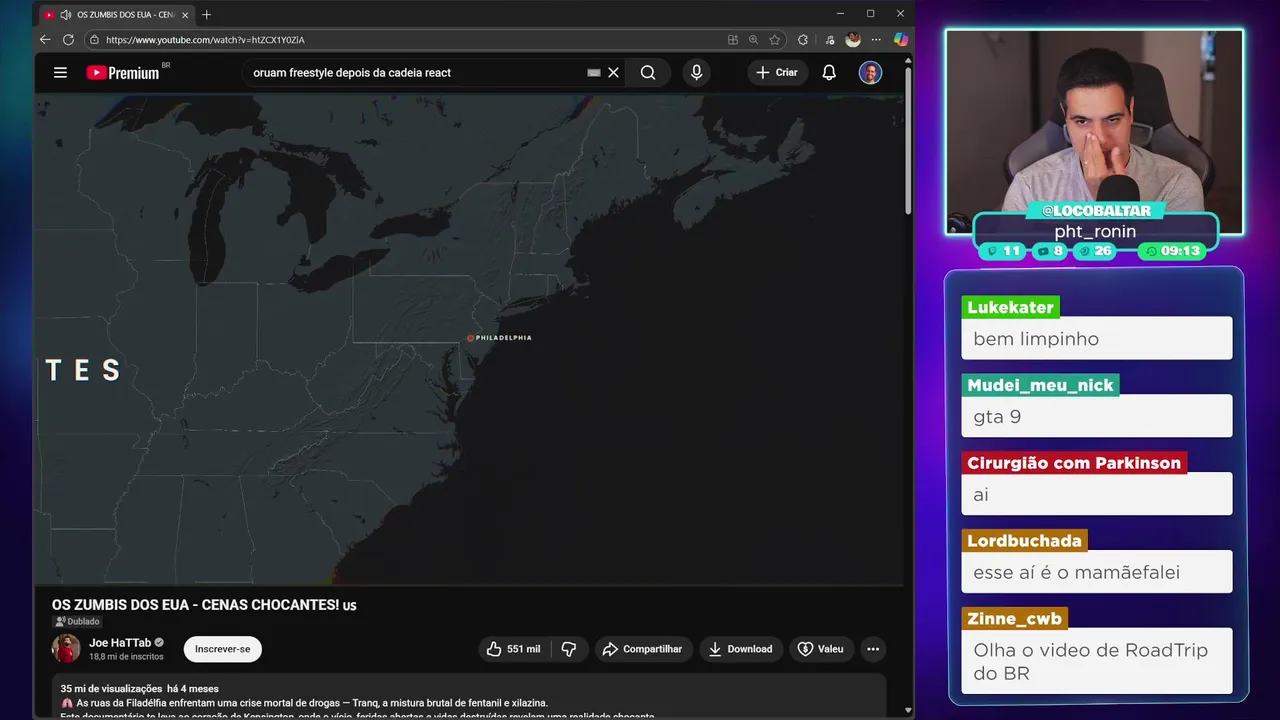This screenshot has height=720, width=1280.
Task: Like the video with 551 mil
Action: (514, 649)
